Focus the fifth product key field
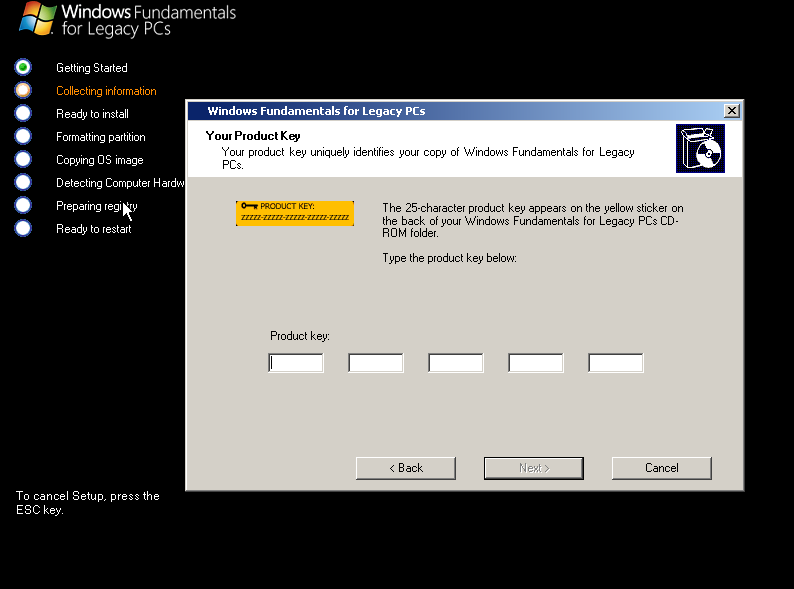 pos(616,363)
